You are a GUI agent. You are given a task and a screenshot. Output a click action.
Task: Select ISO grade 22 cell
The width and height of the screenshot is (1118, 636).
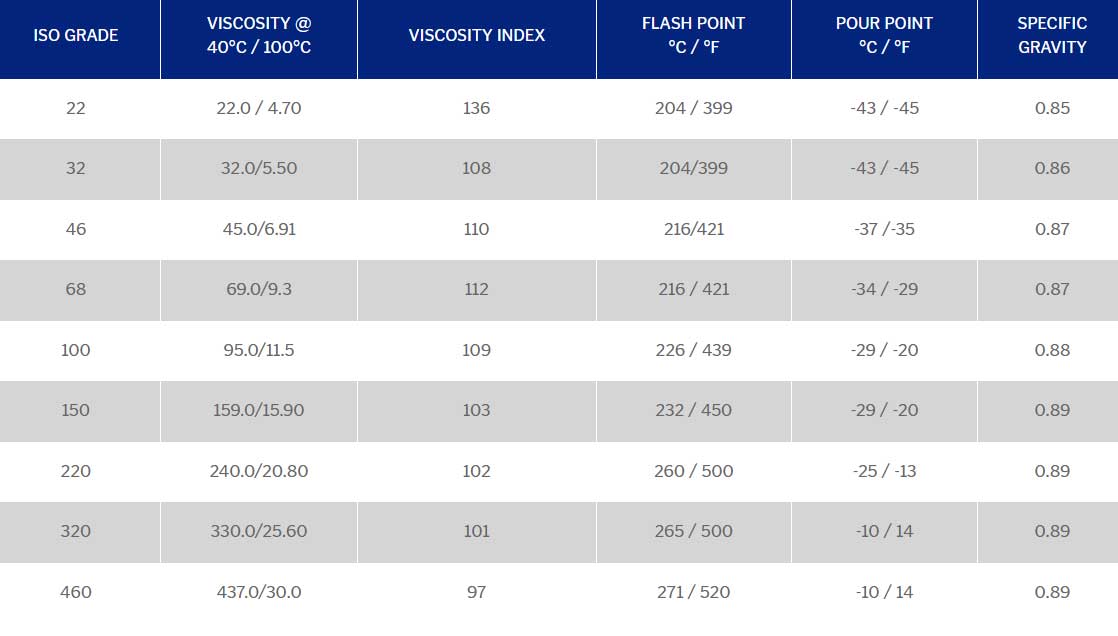coord(76,108)
